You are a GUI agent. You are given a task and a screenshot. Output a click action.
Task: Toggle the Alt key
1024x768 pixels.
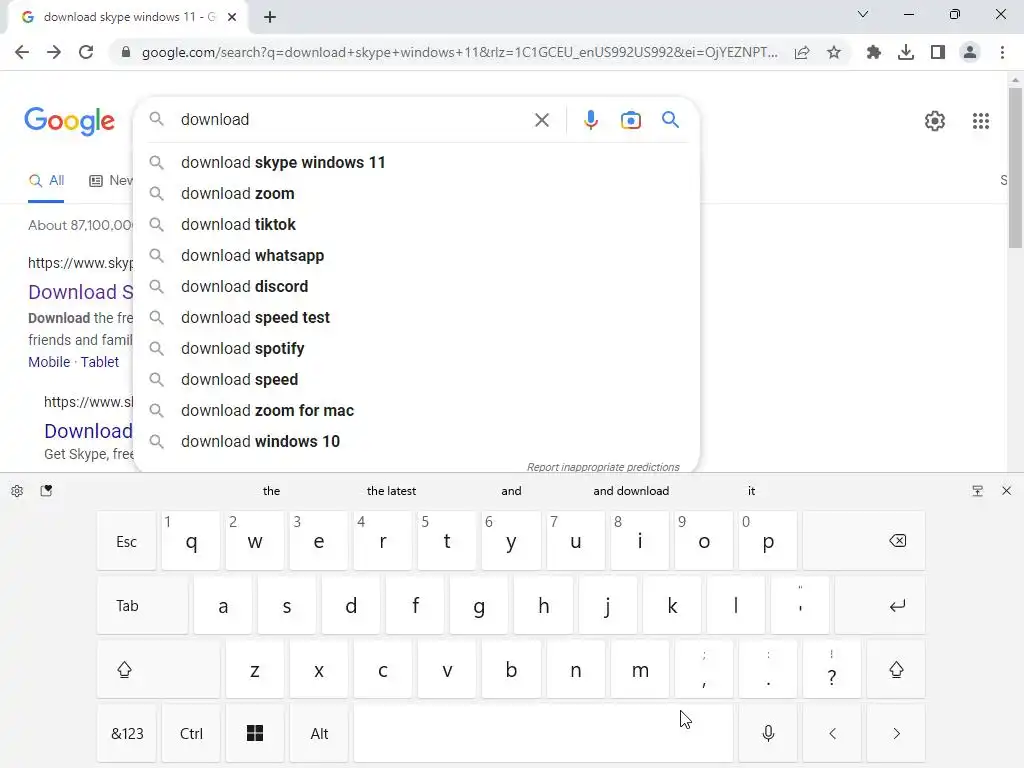click(319, 733)
